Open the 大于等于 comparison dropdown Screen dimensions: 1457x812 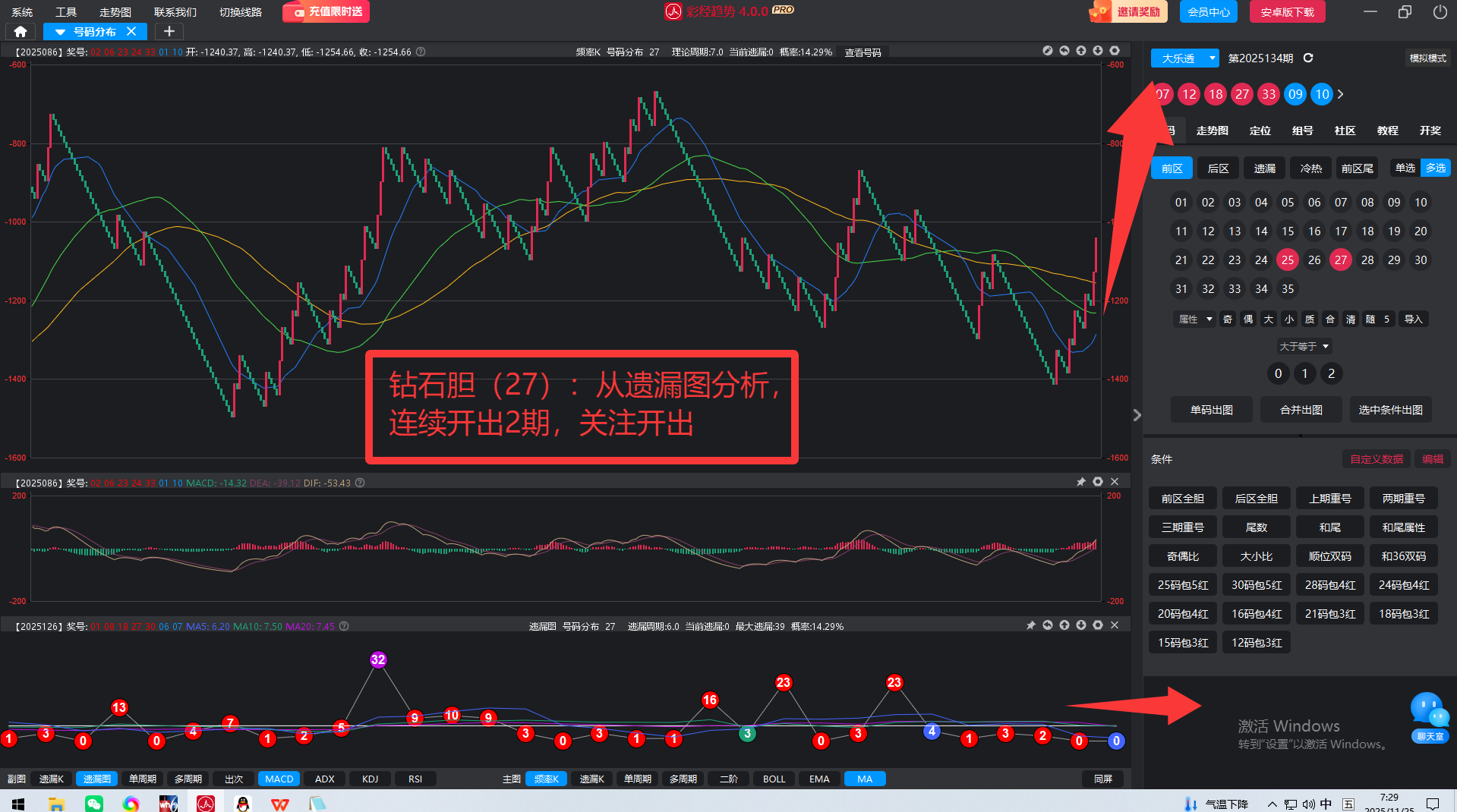1304,346
